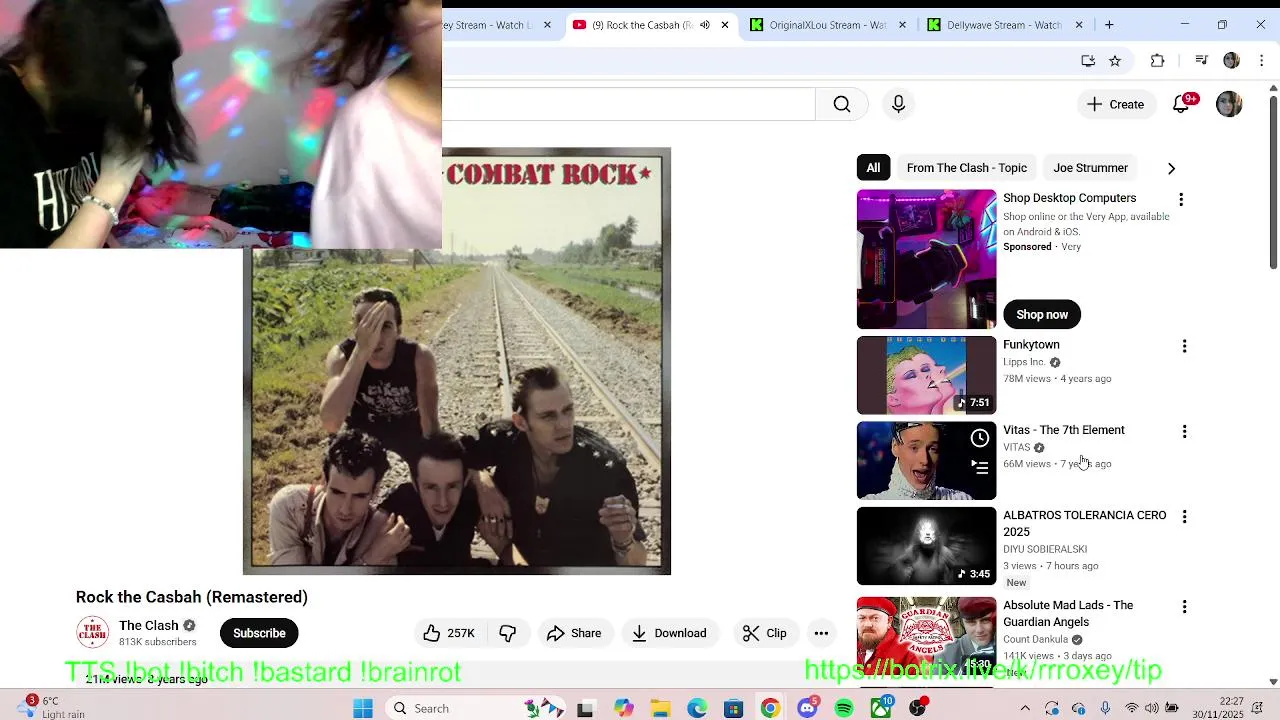
Task: Open YouTube notifications bell
Action: pyautogui.click(x=1181, y=104)
